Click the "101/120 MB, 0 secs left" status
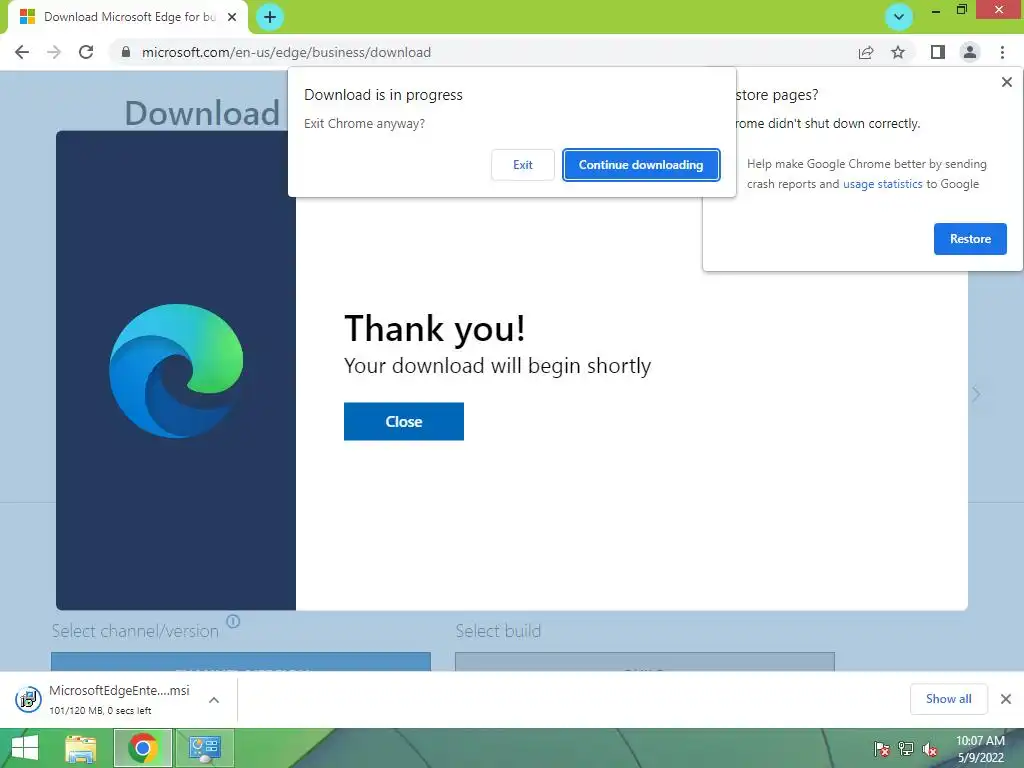The image size is (1024, 768). (101, 711)
